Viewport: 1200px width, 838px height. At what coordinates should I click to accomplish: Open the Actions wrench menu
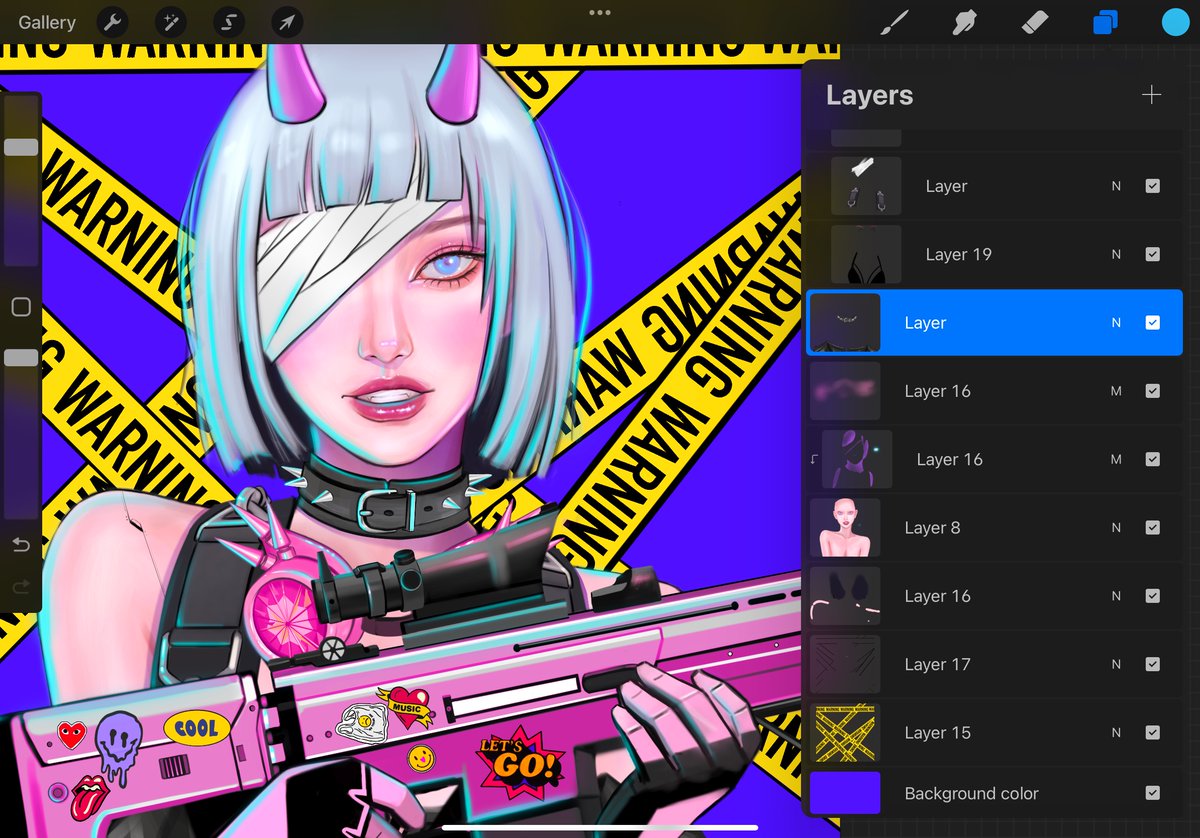[111, 22]
